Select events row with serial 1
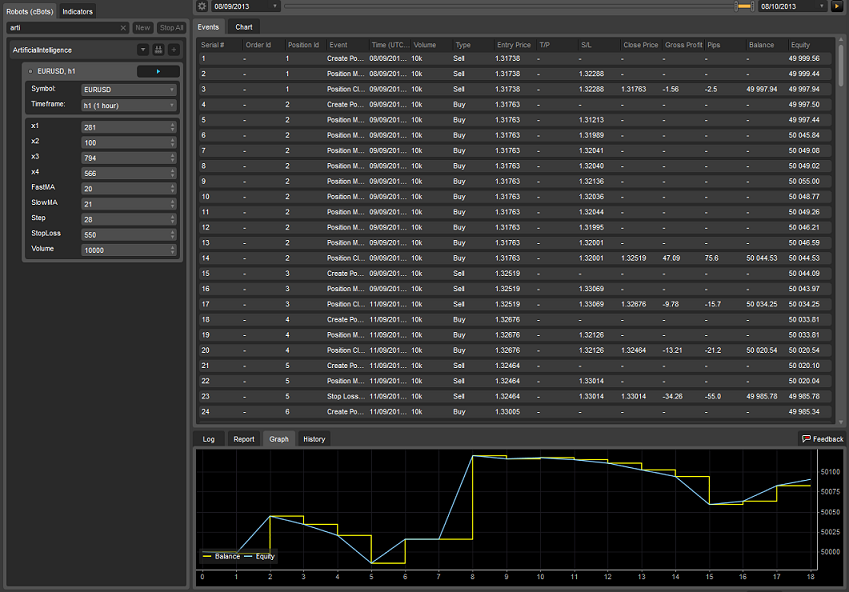Image resolution: width=849 pixels, height=592 pixels. pyautogui.click(x=517, y=58)
